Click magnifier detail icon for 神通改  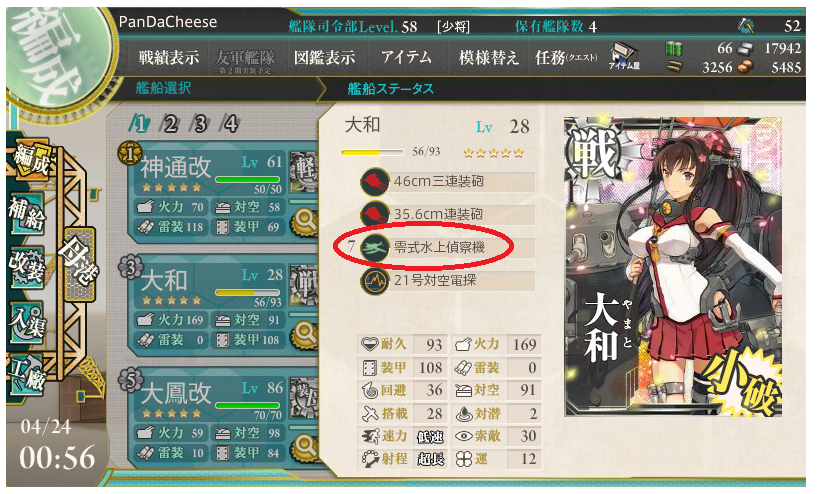point(305,222)
